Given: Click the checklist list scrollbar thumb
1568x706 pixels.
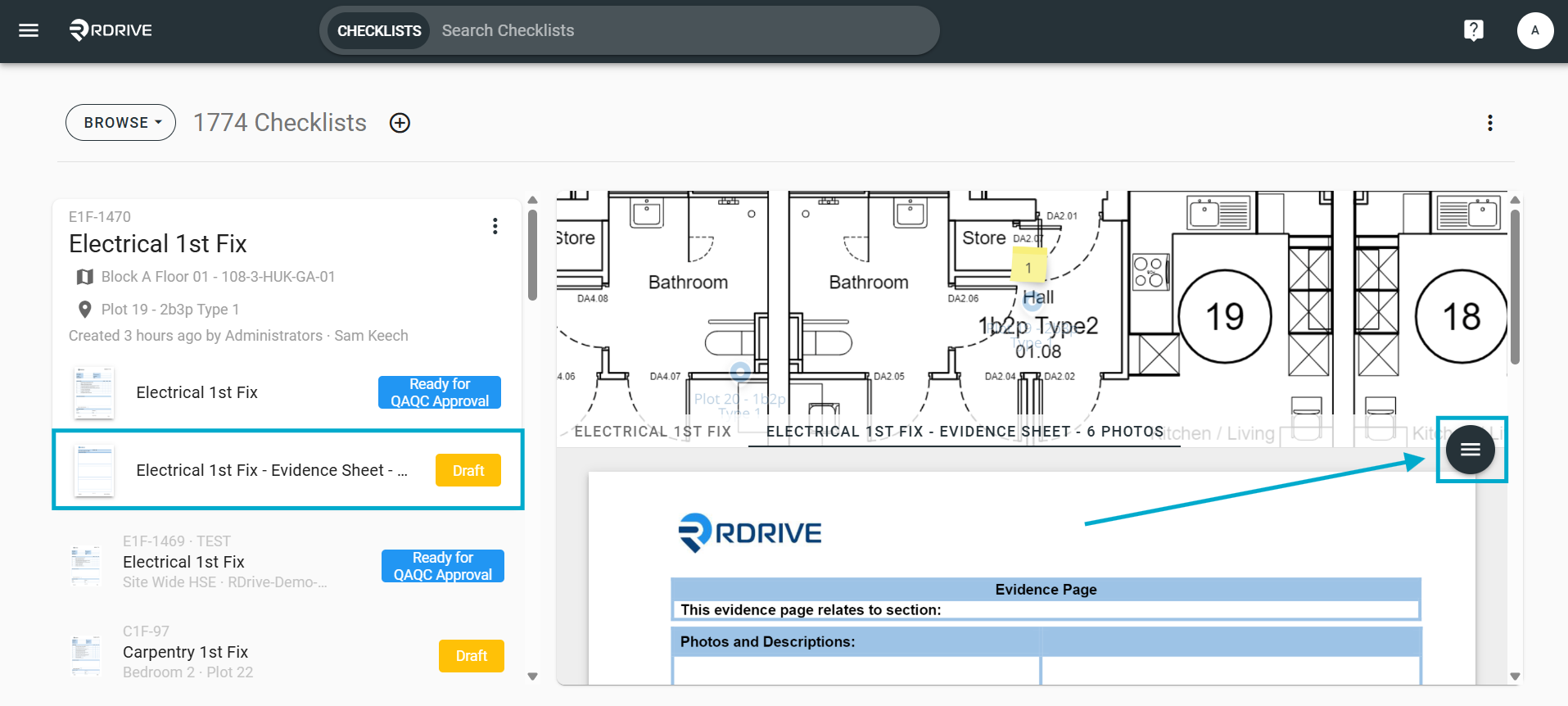Looking at the screenshot, I should [x=532, y=256].
